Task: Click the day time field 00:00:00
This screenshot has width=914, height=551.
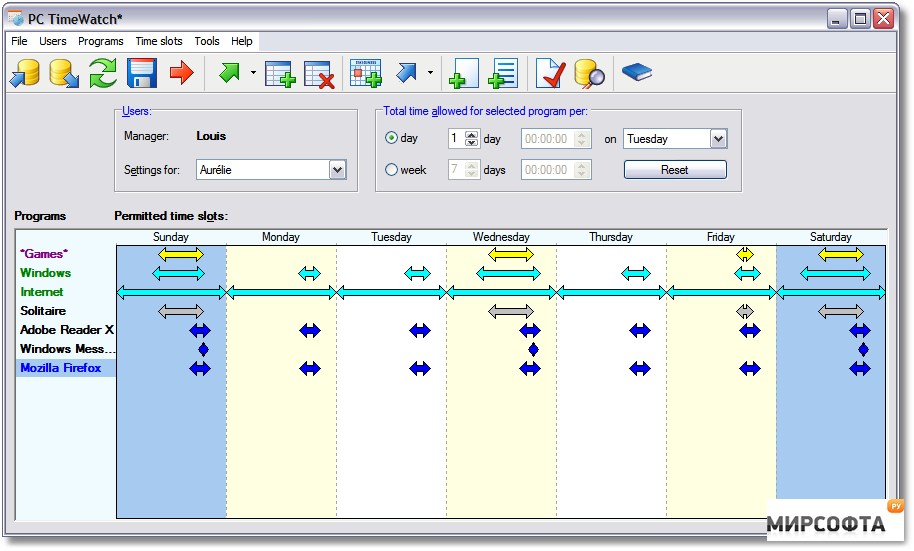Action: [556, 139]
